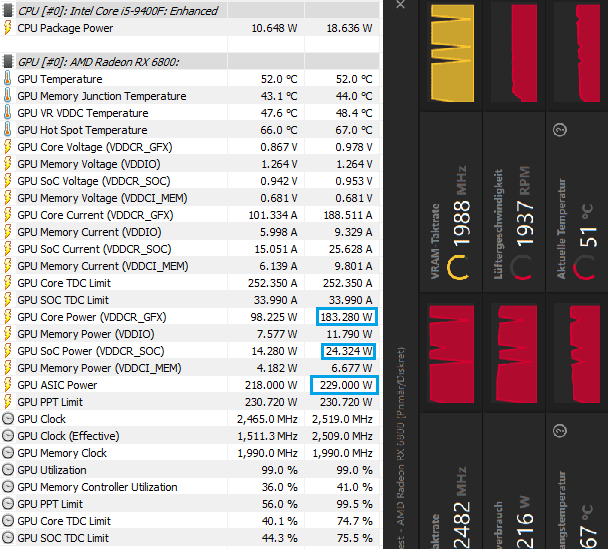Image resolution: width=608 pixels, height=549 pixels.
Task: Click the 1,511.3 MHz effective clock value
Action: tap(267, 436)
